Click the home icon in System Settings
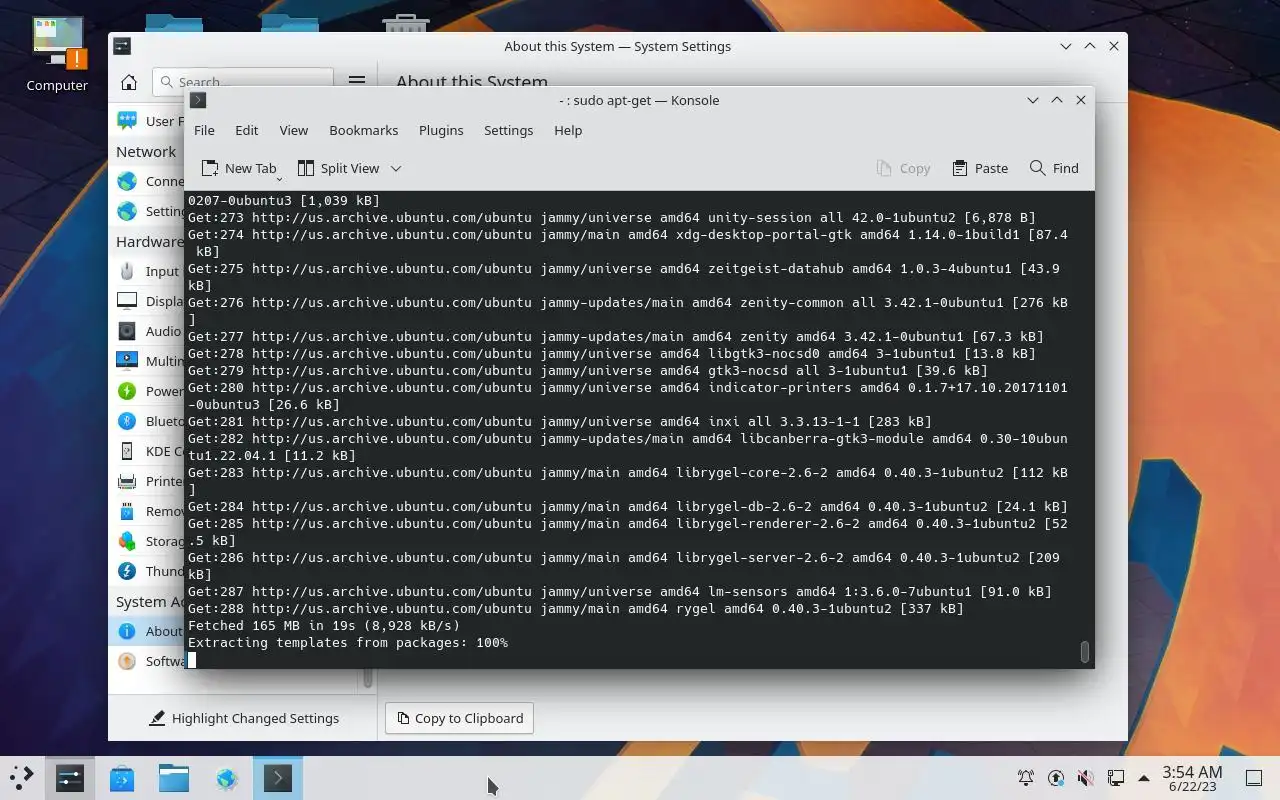Screen dimensions: 1280x800 coord(129,82)
